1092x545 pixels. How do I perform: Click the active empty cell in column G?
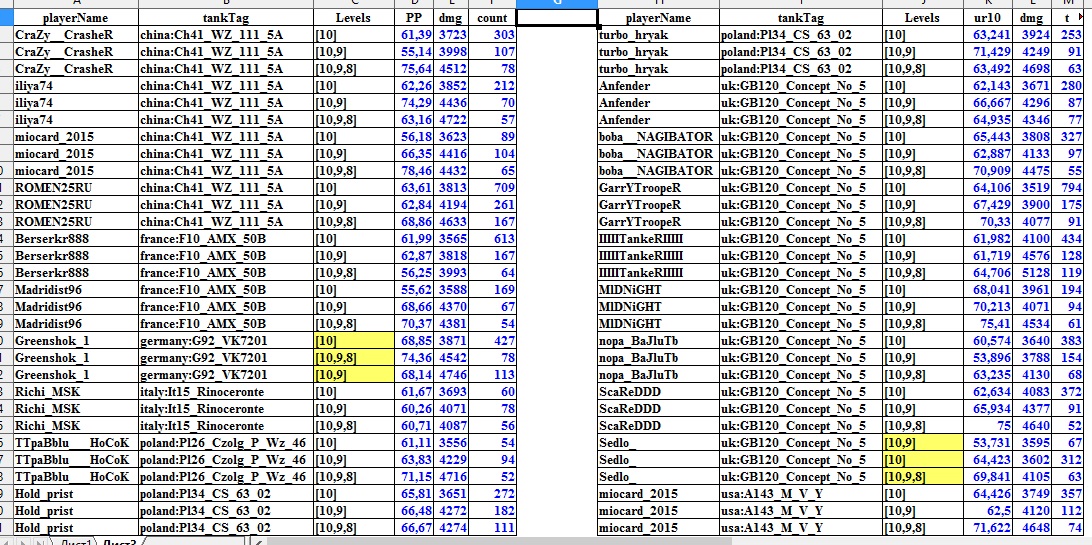pyautogui.click(x=557, y=17)
